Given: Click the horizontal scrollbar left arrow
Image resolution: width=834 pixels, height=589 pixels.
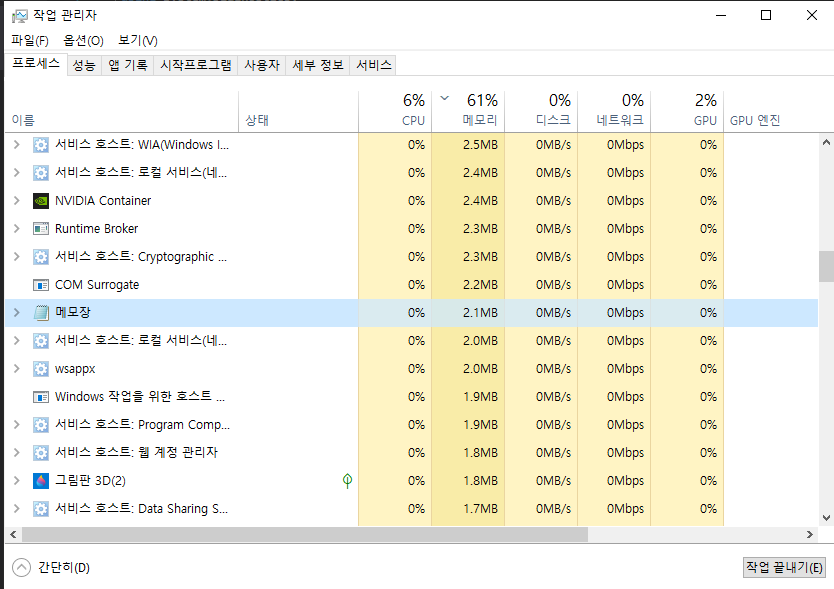Looking at the screenshot, I should (13, 534).
